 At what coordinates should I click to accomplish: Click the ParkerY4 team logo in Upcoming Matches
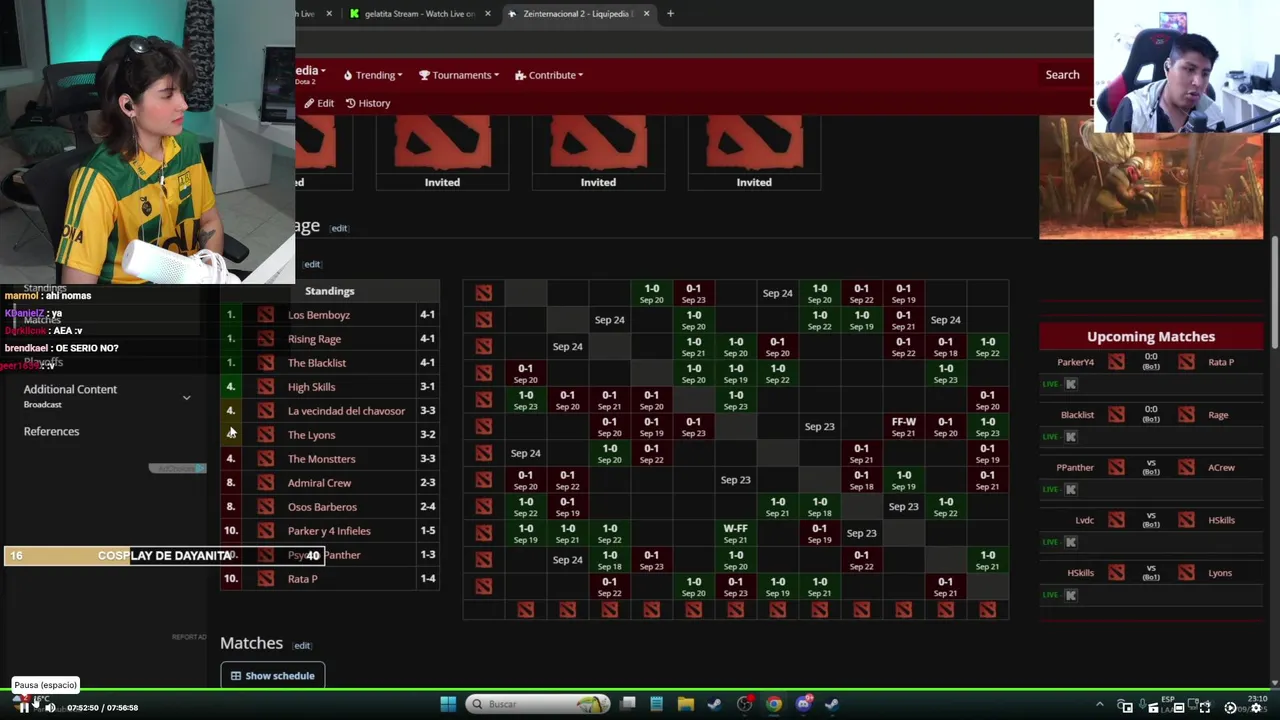click(1116, 362)
